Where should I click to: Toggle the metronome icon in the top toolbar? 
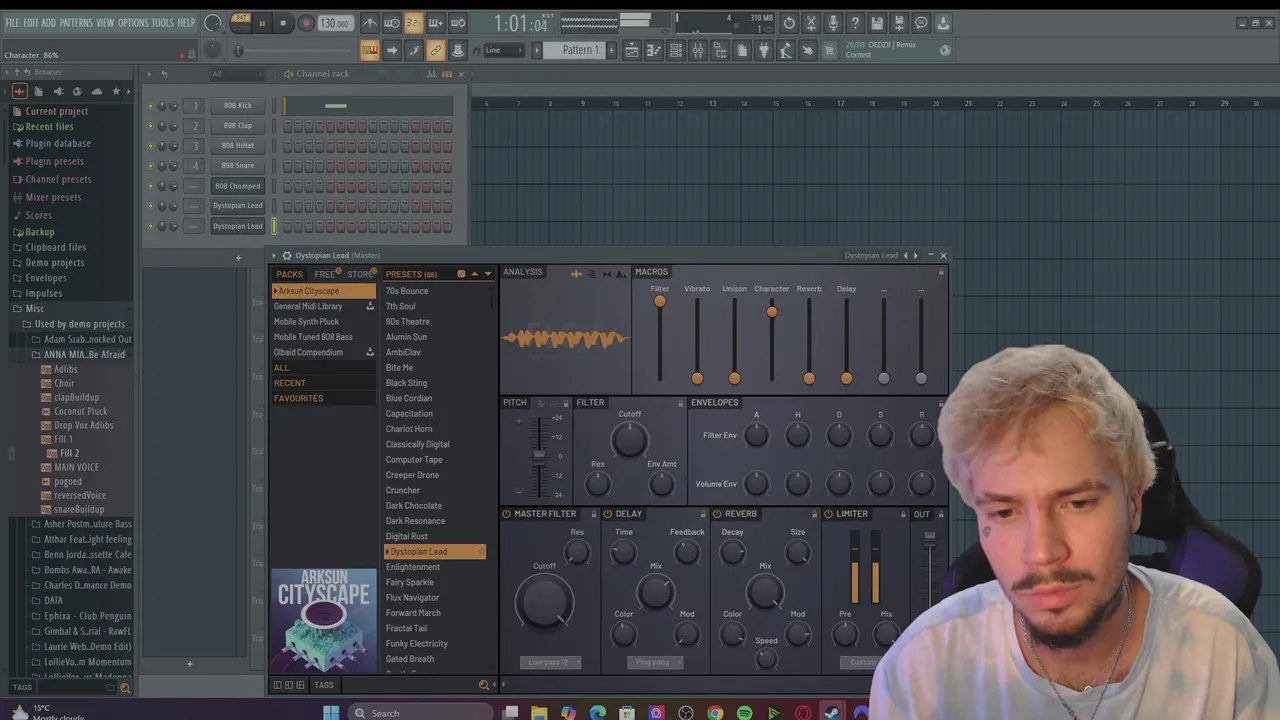click(370, 23)
